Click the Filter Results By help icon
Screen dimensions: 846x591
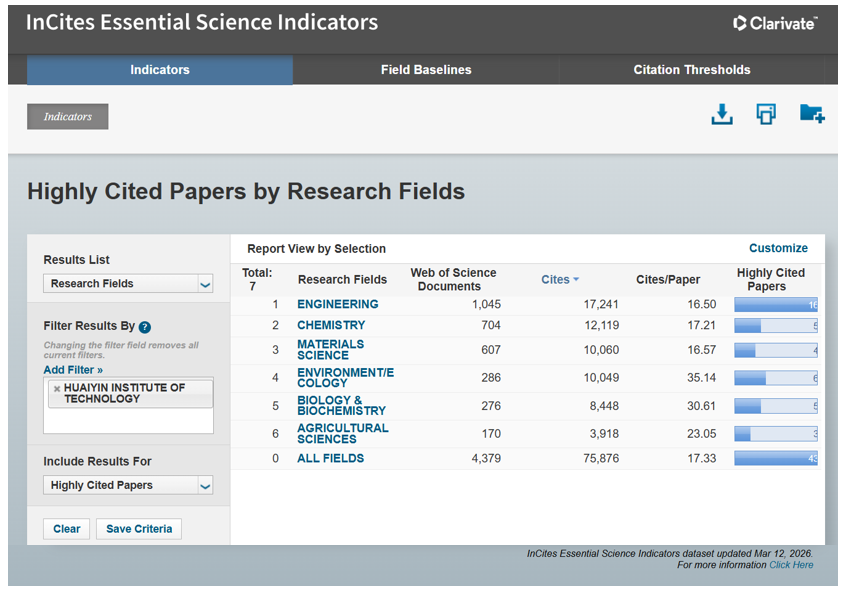pos(145,327)
